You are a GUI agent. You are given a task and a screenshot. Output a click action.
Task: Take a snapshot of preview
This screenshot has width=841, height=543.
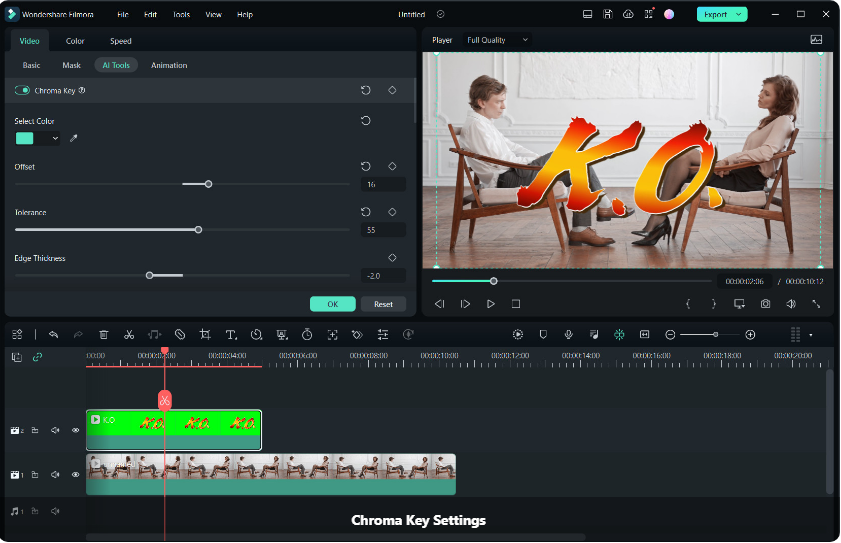pyautogui.click(x=765, y=304)
